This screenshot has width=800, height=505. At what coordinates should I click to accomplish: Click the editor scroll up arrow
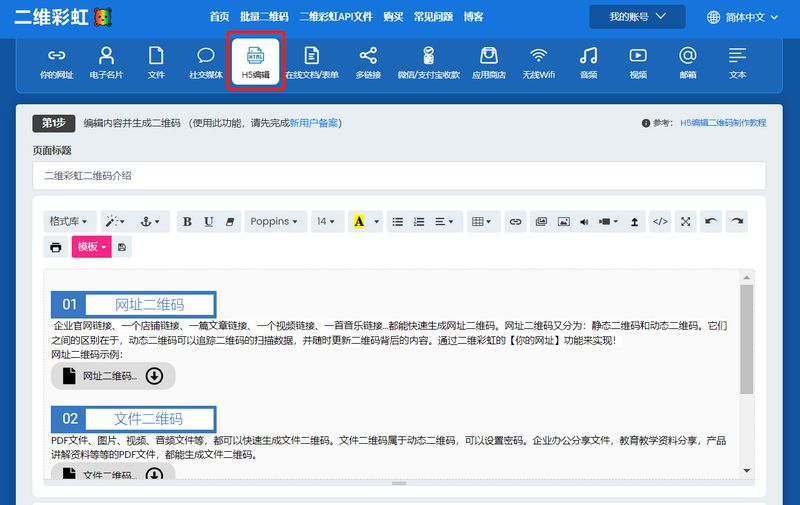point(746,277)
